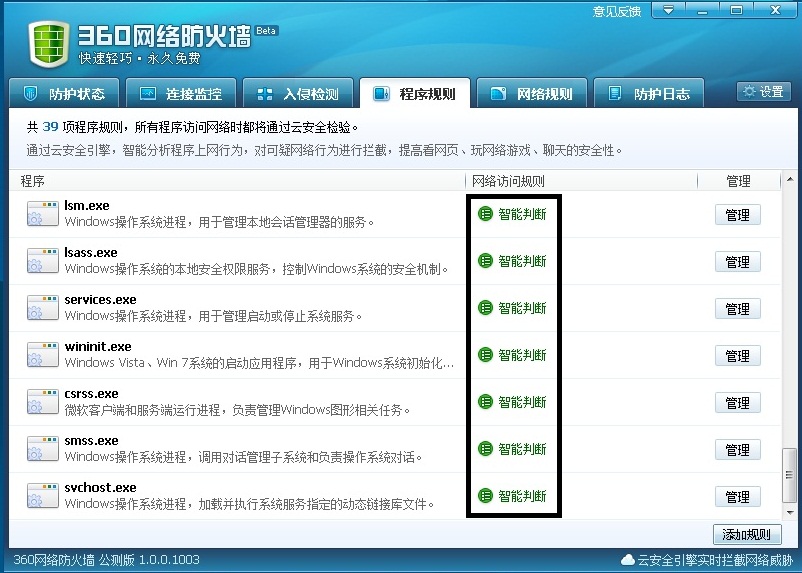The width and height of the screenshot is (802, 573).
Task: Click the smss.exe program icon
Action: pyautogui.click(x=43, y=449)
